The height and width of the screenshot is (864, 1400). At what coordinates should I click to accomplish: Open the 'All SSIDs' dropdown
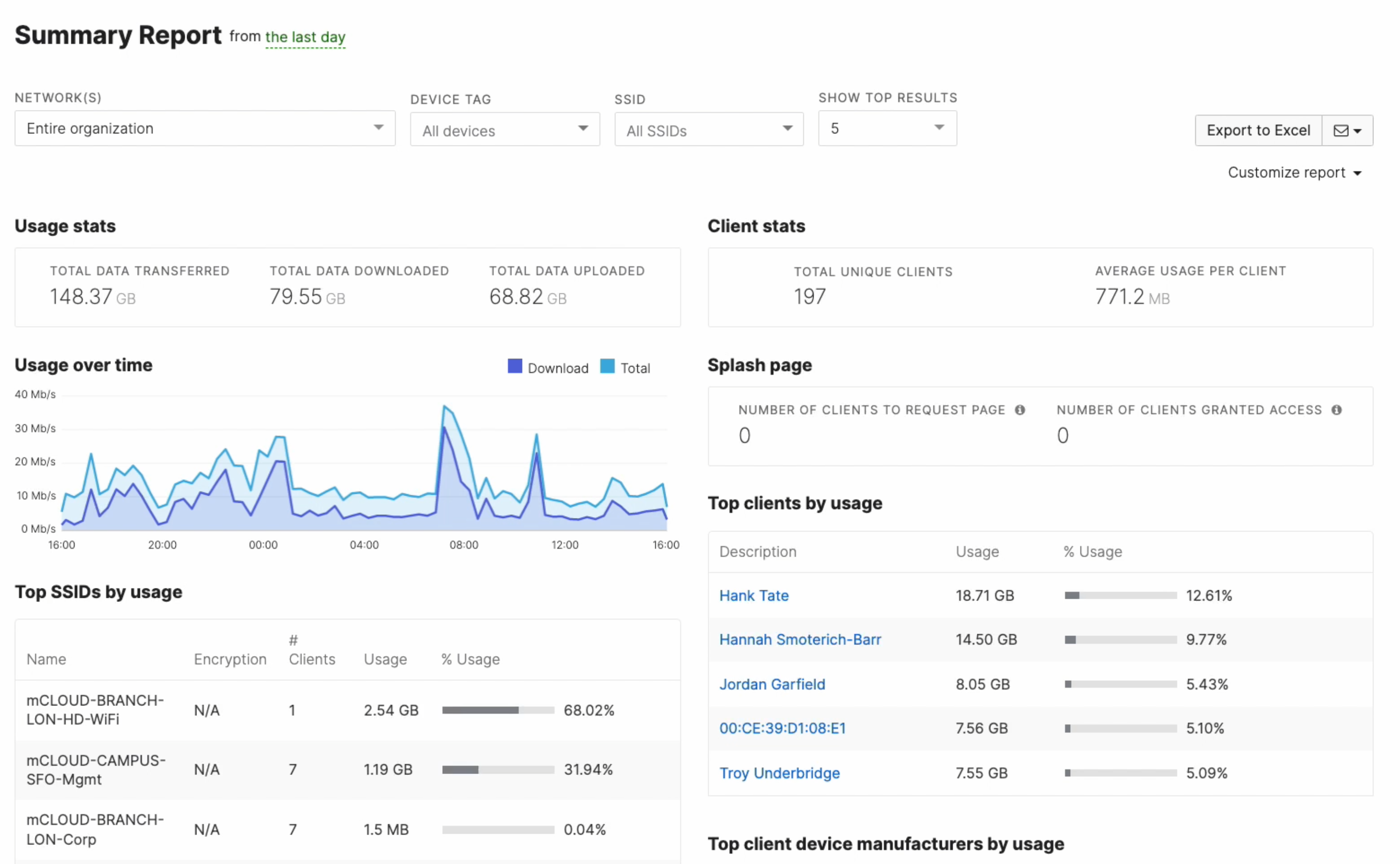708,130
